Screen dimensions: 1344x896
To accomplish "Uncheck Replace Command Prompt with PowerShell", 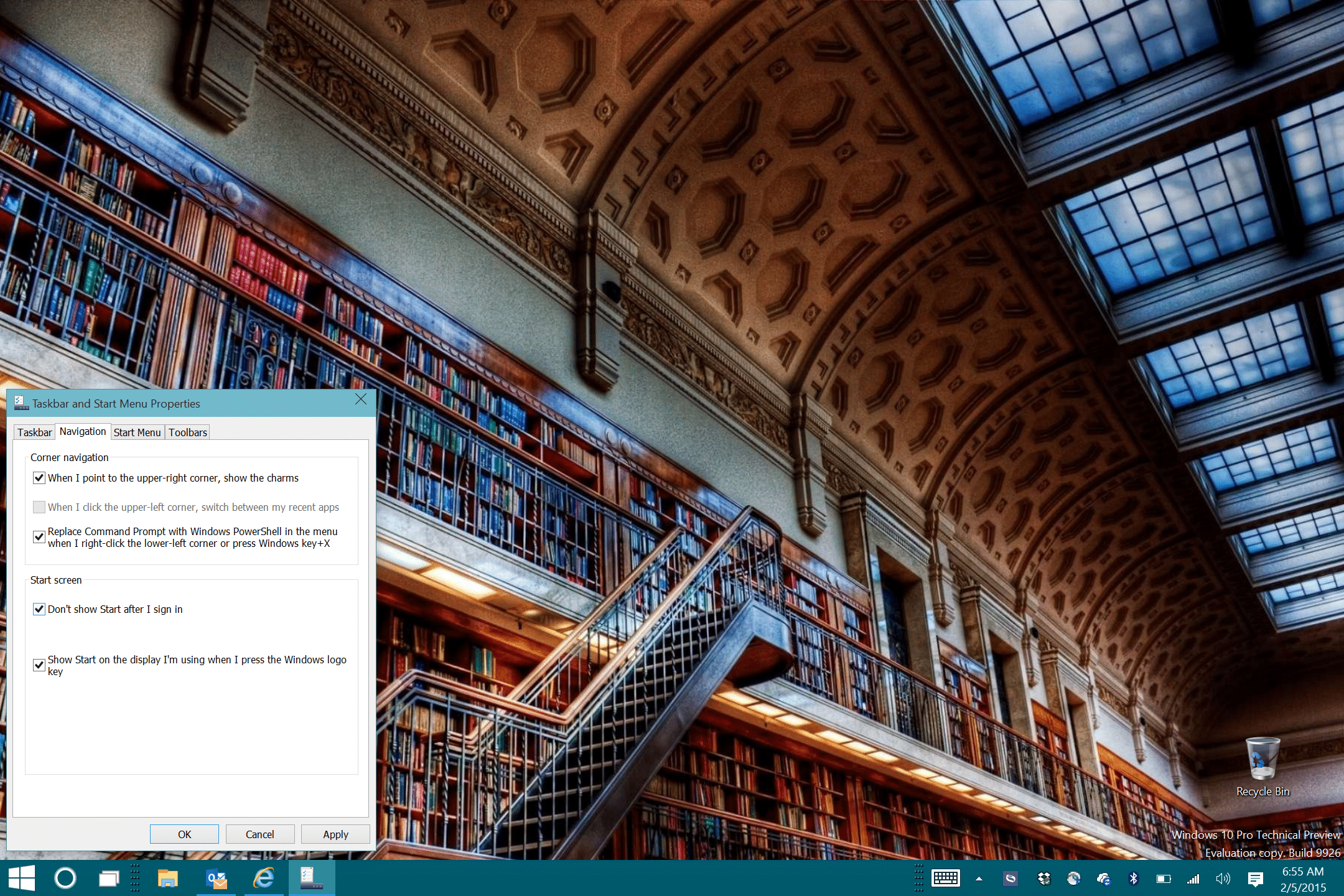I will pyautogui.click(x=39, y=537).
